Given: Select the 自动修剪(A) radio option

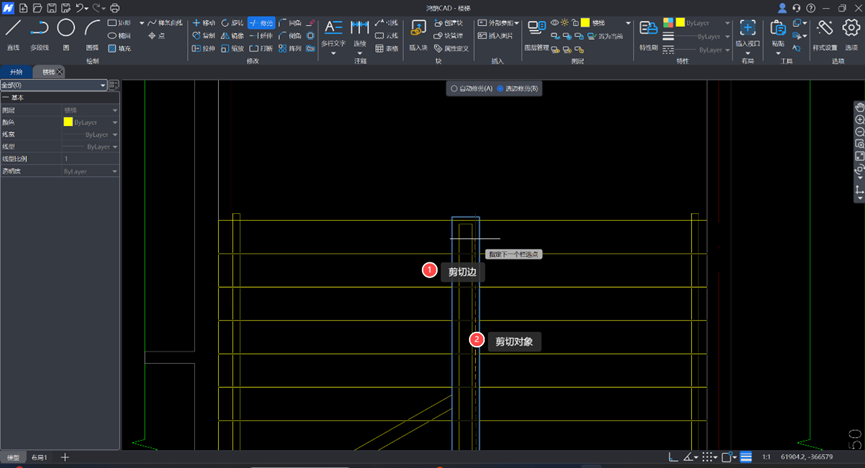Looking at the screenshot, I should click(455, 89).
